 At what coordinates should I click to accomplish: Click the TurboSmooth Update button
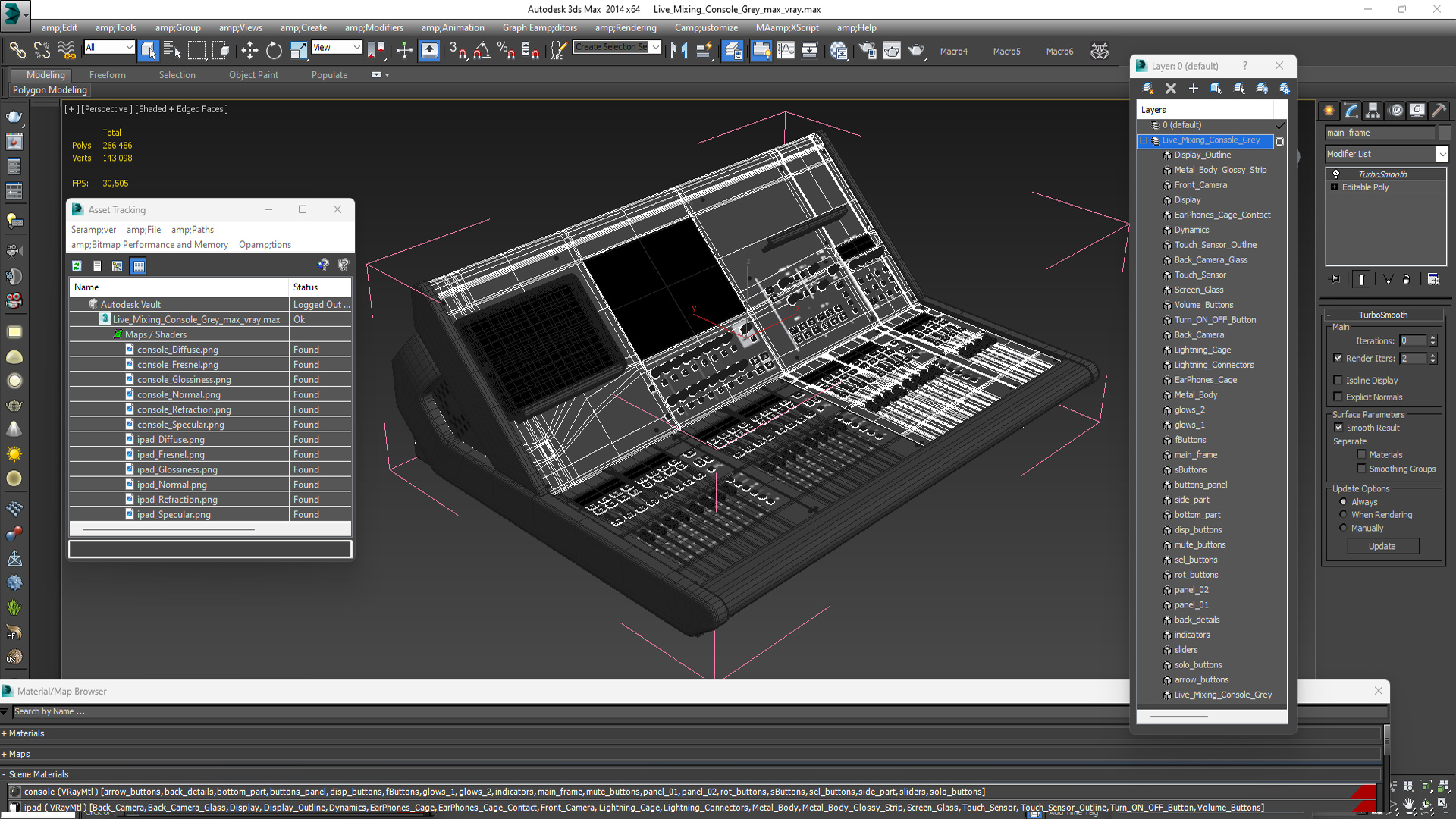pyautogui.click(x=1382, y=546)
